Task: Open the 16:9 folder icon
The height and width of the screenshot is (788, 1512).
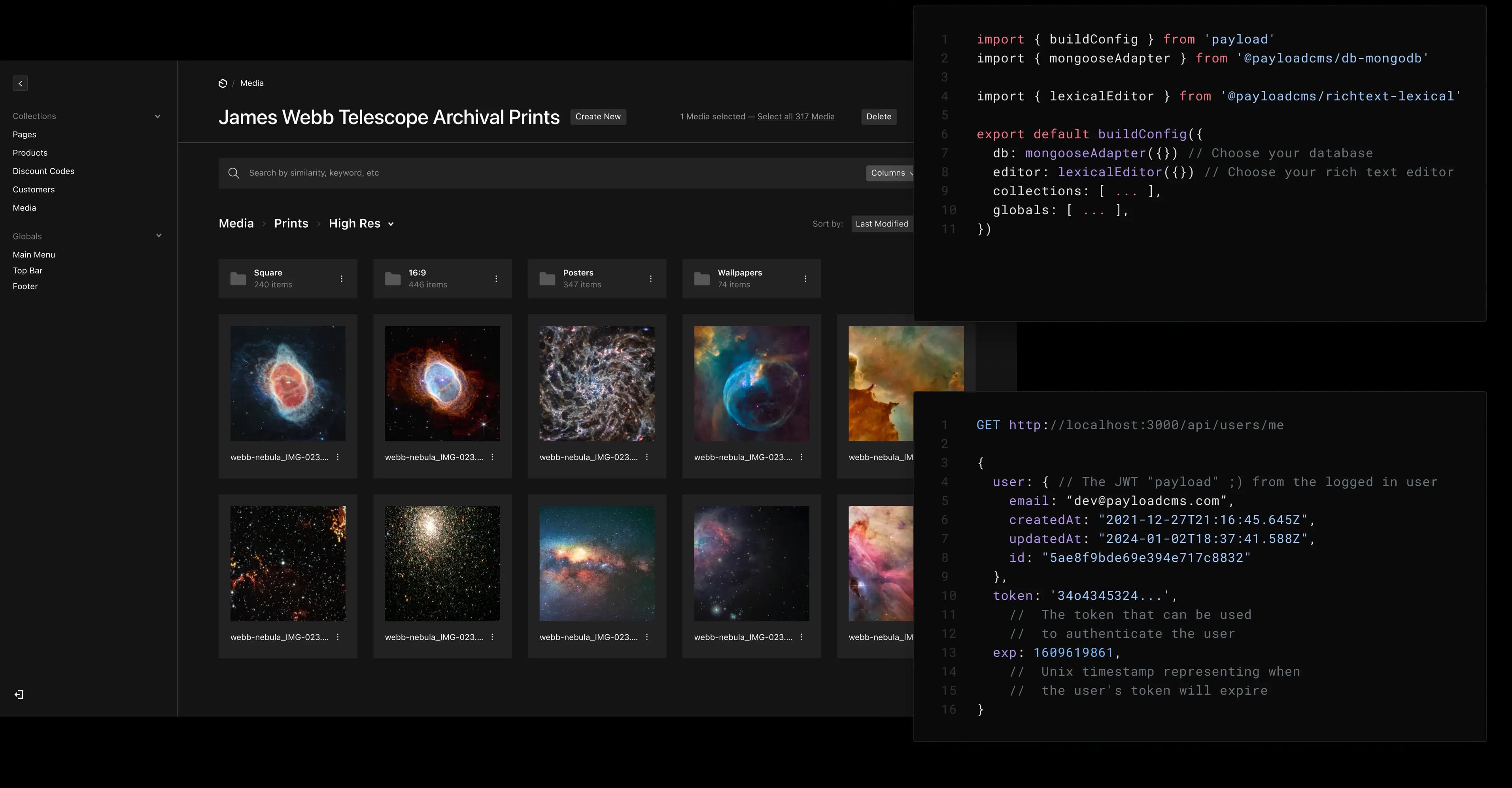Action: (x=393, y=279)
